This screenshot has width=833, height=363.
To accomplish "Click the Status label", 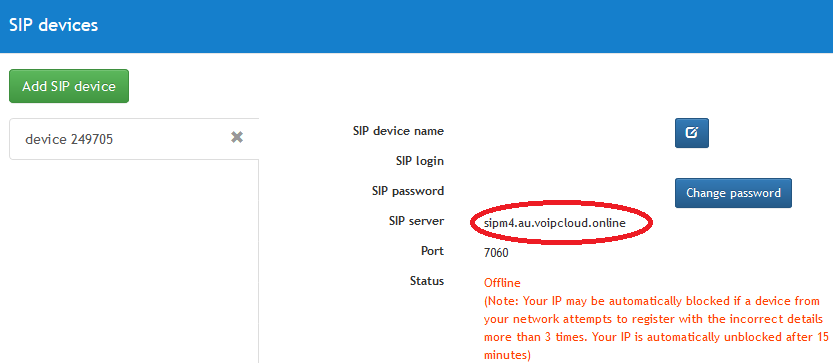I will tap(427, 280).
